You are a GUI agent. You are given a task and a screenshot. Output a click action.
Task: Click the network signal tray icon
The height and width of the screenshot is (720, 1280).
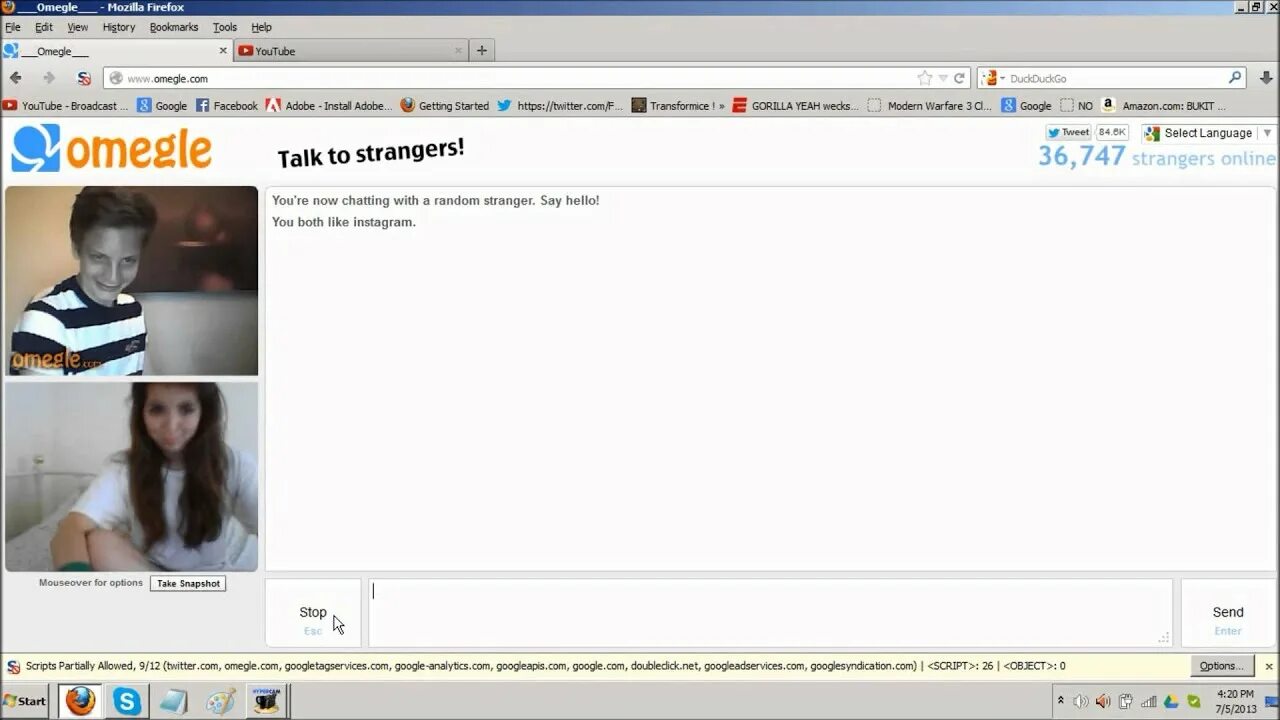click(1149, 701)
